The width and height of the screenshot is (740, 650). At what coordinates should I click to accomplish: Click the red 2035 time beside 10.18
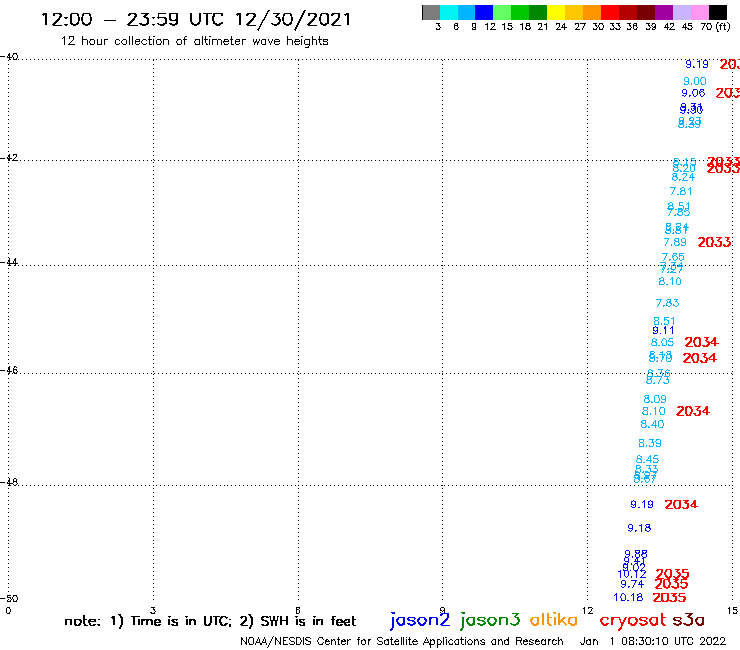click(669, 598)
